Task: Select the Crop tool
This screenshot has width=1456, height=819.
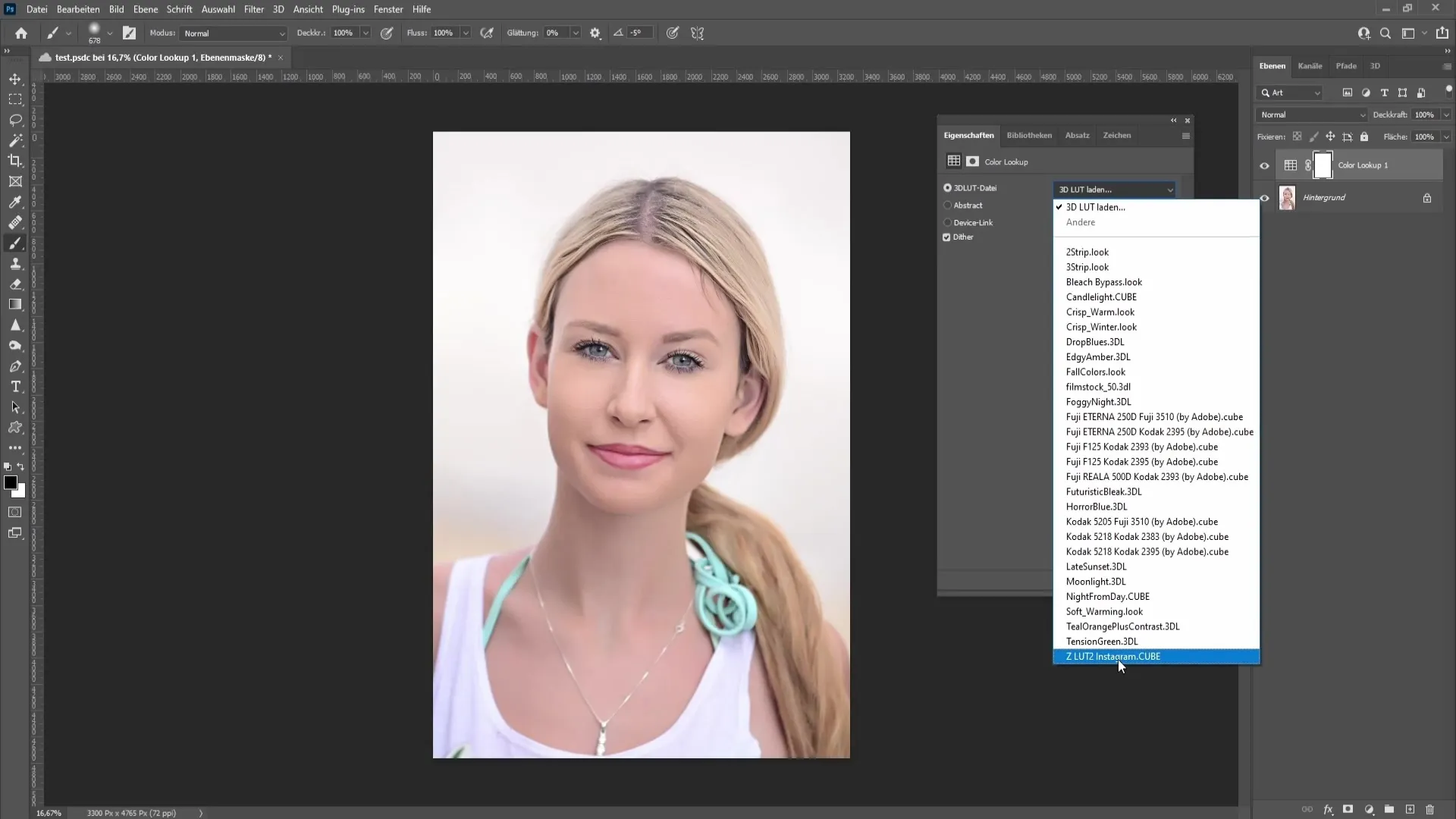Action: tap(15, 161)
